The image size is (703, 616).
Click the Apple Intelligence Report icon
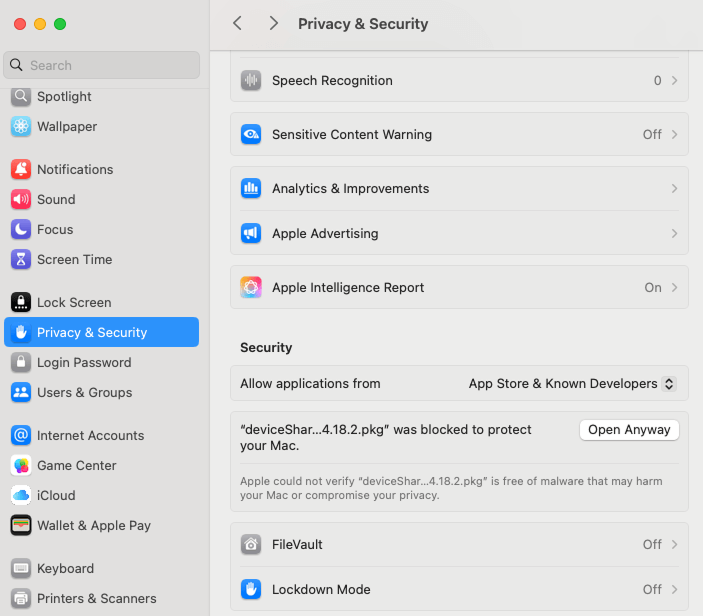[x=251, y=287]
